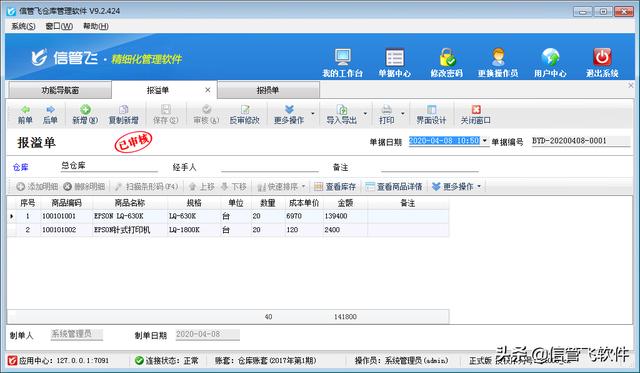Switch to 报损单 tab

pos(268,90)
